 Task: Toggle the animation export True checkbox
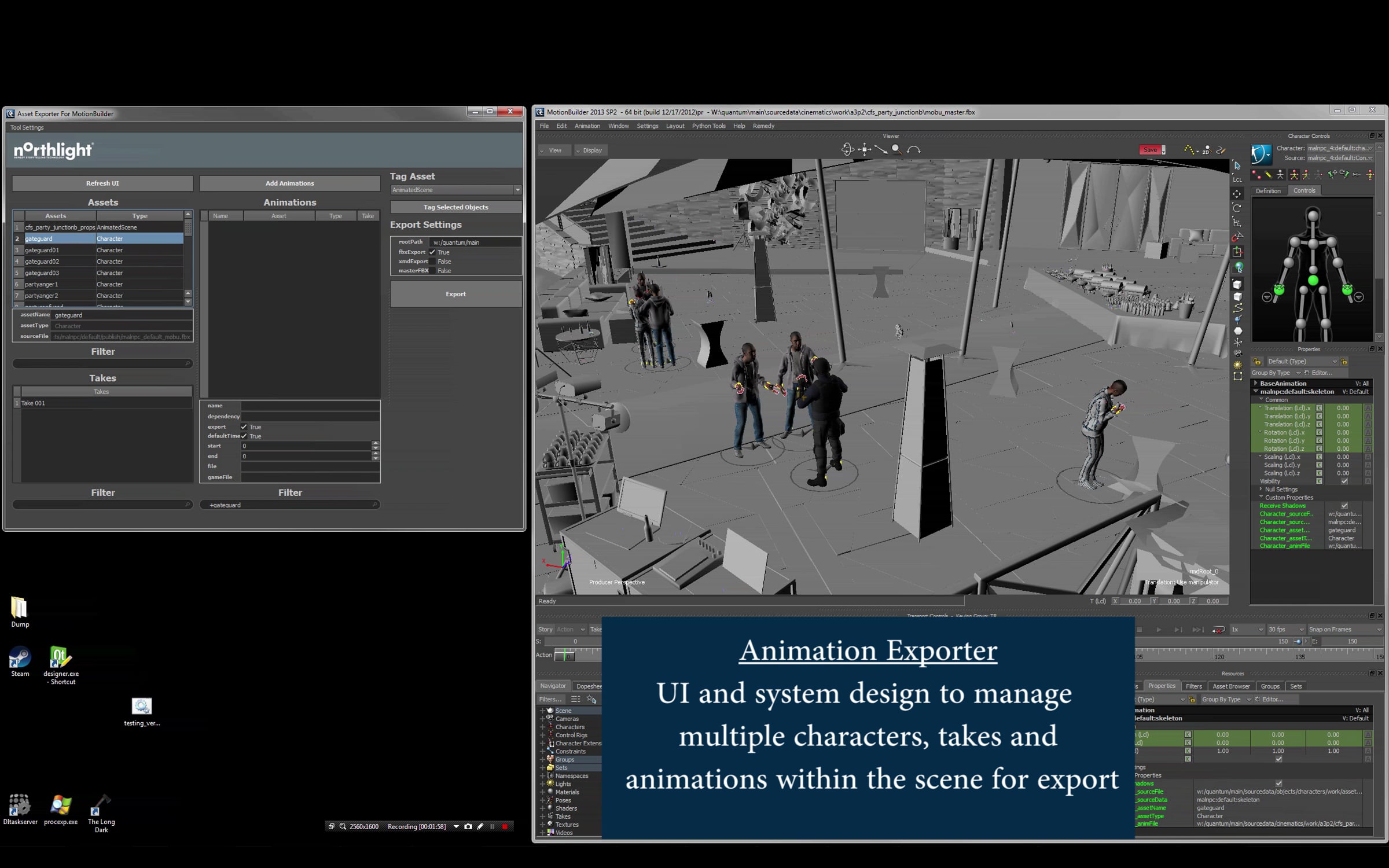click(x=244, y=427)
